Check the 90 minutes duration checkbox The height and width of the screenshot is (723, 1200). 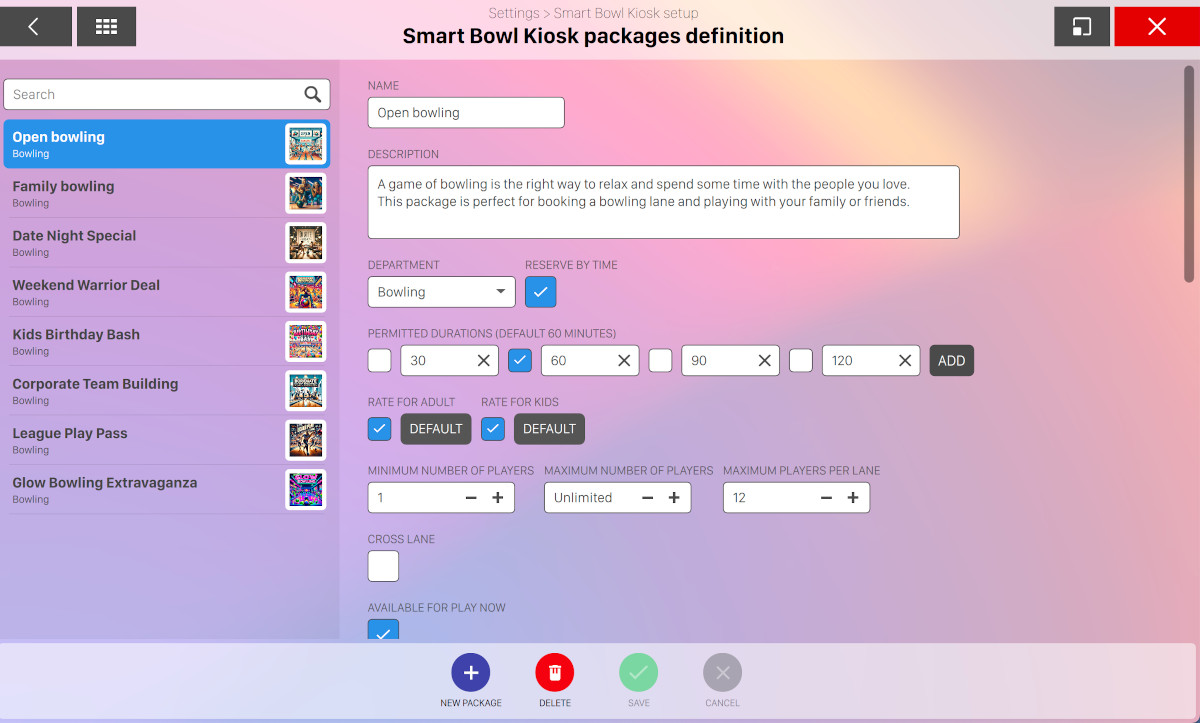coord(660,361)
